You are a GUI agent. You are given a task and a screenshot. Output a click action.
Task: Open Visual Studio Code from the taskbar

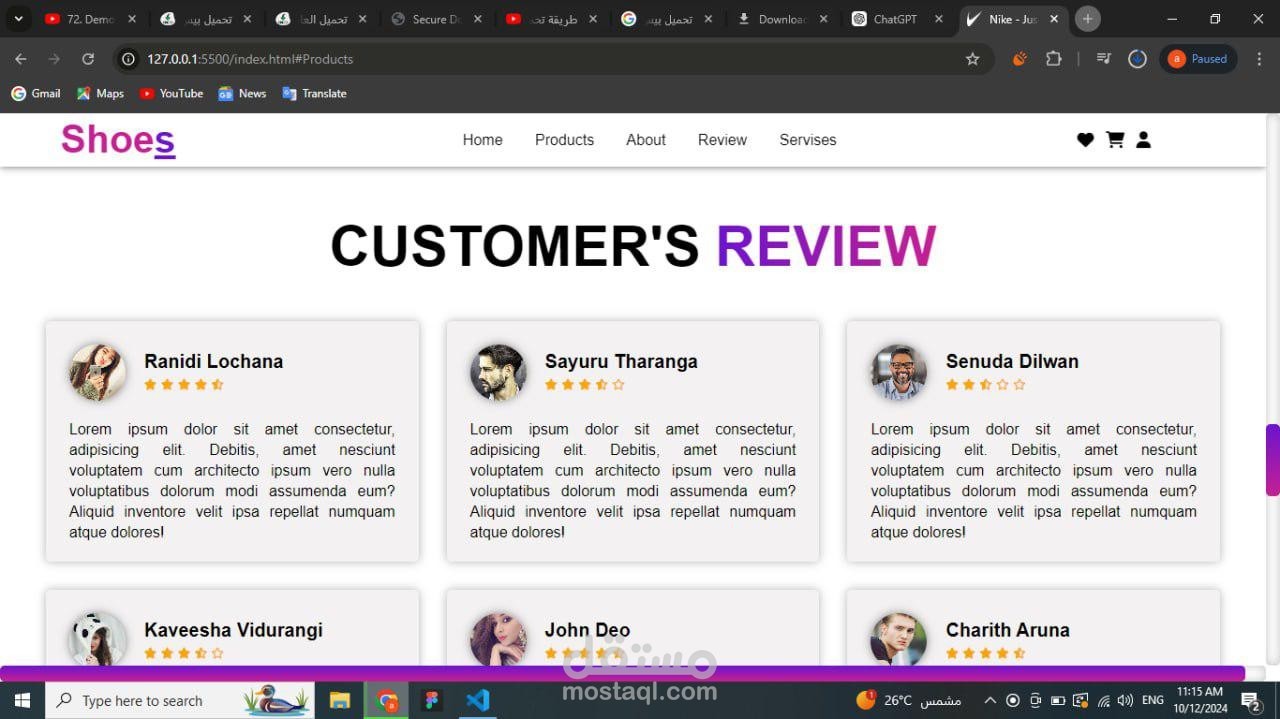coord(478,700)
